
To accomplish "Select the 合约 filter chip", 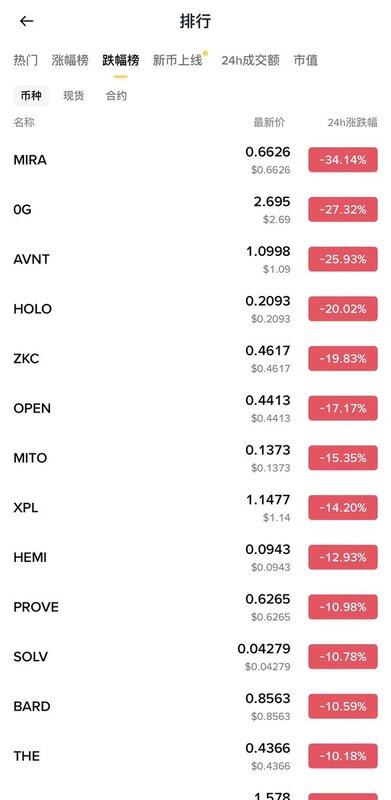I will pyautogui.click(x=116, y=95).
